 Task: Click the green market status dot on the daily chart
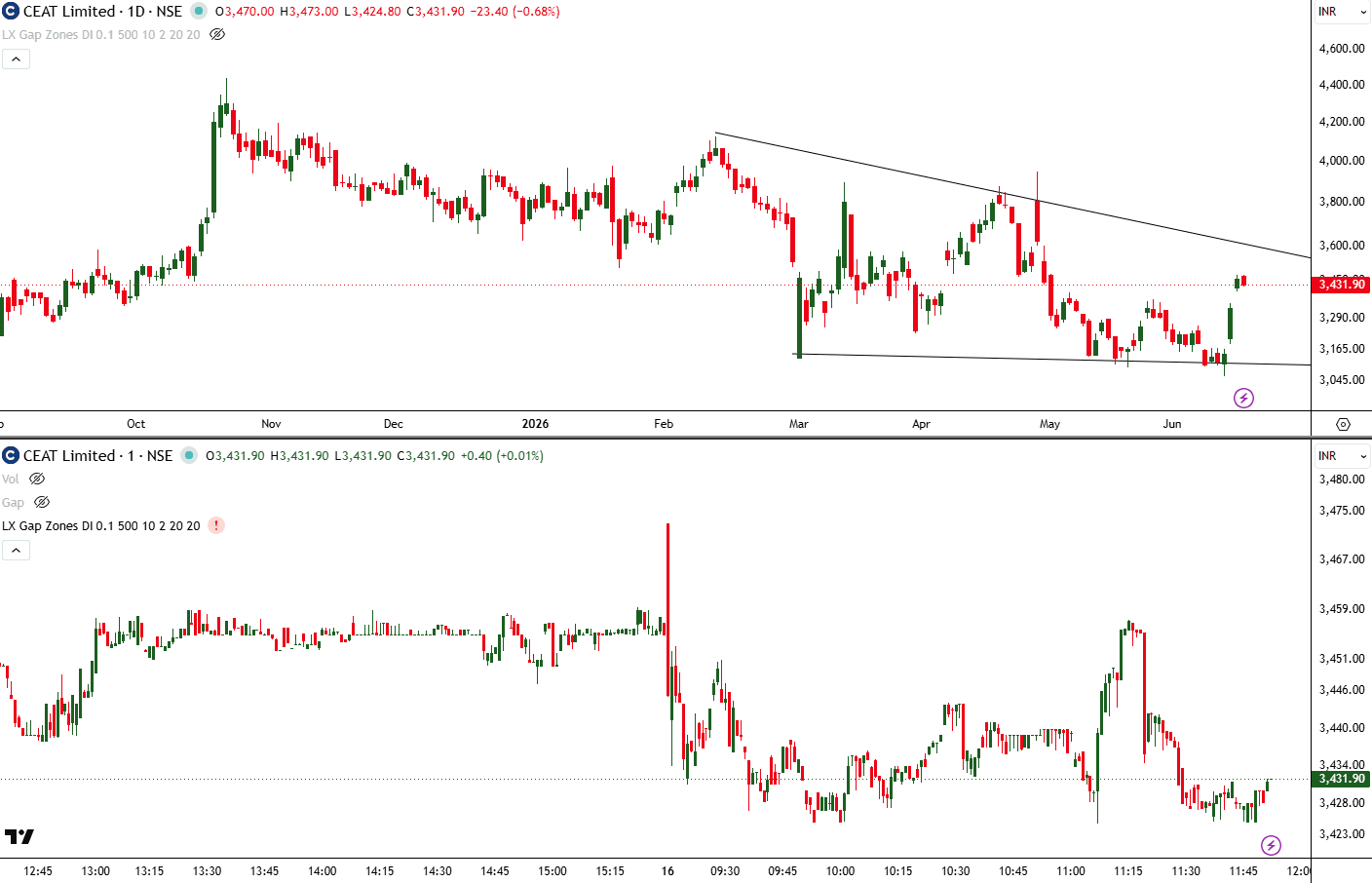pos(199,12)
